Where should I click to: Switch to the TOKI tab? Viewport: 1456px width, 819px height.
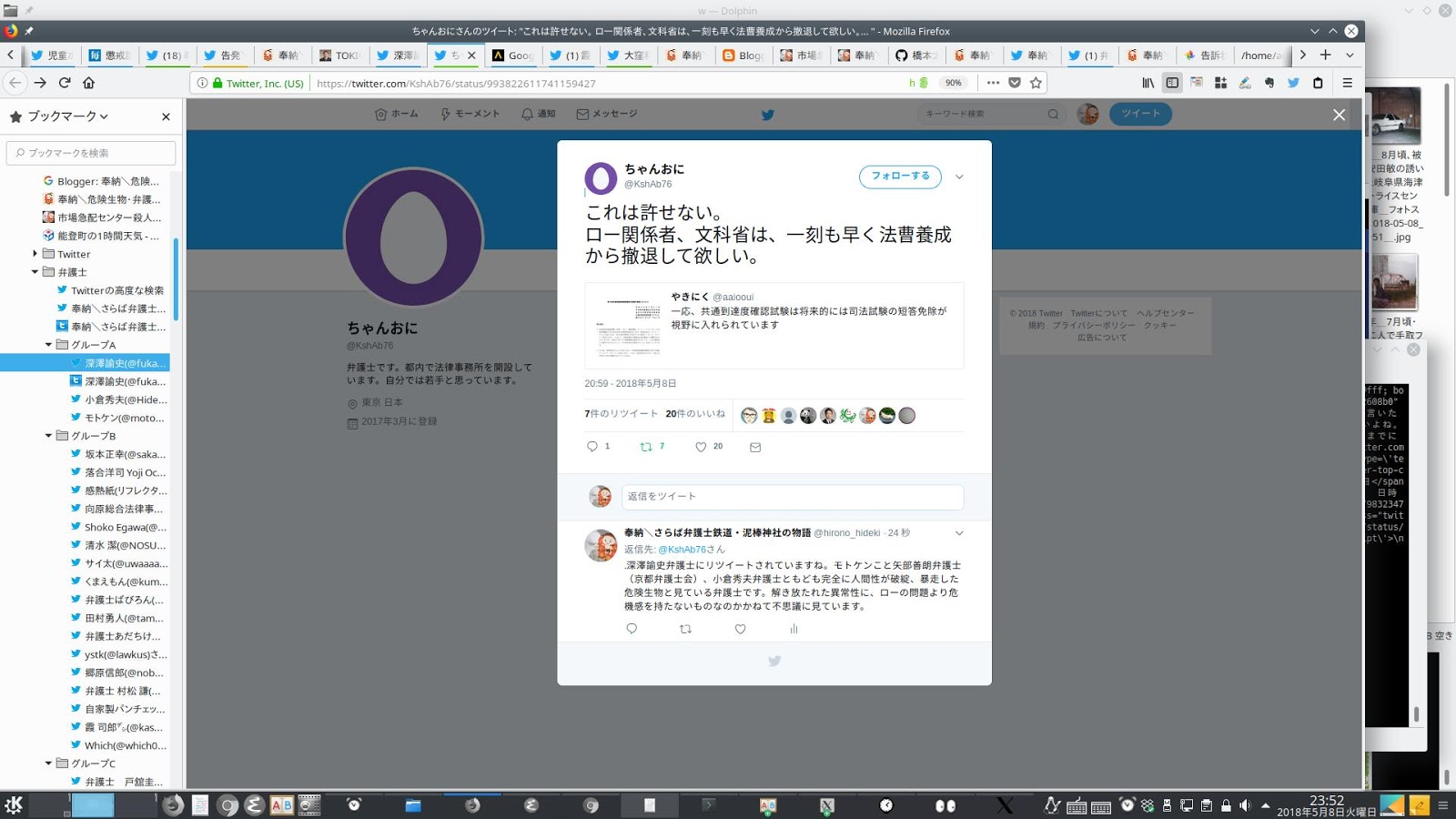[339, 56]
